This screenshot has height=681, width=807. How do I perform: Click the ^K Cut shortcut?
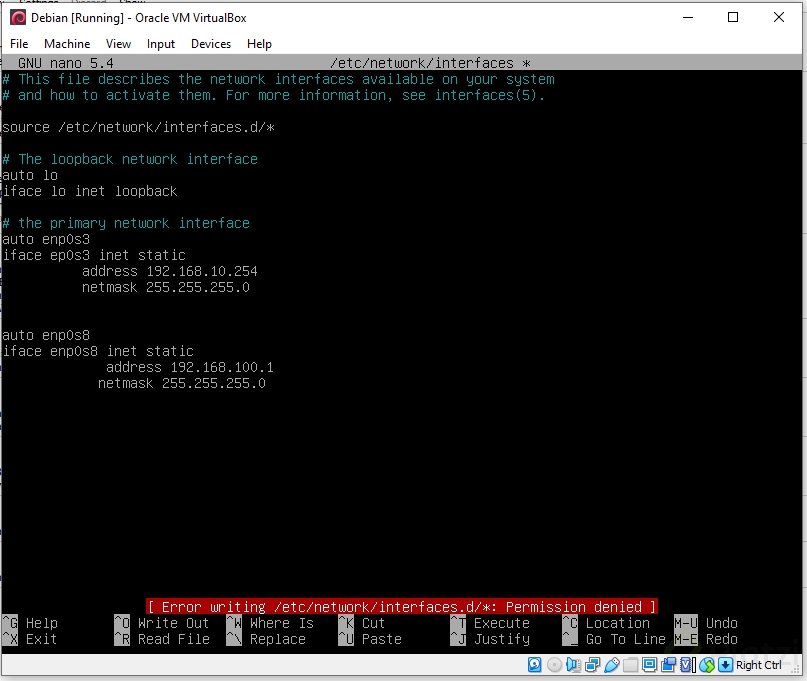pyautogui.click(x=362, y=623)
